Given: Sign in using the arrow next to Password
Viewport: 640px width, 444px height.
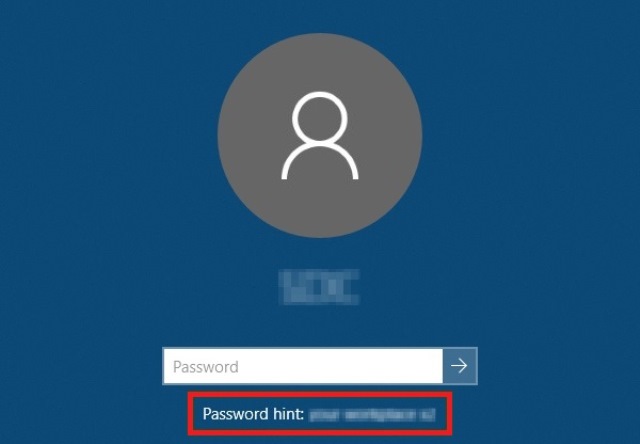Looking at the screenshot, I should 460,366.
